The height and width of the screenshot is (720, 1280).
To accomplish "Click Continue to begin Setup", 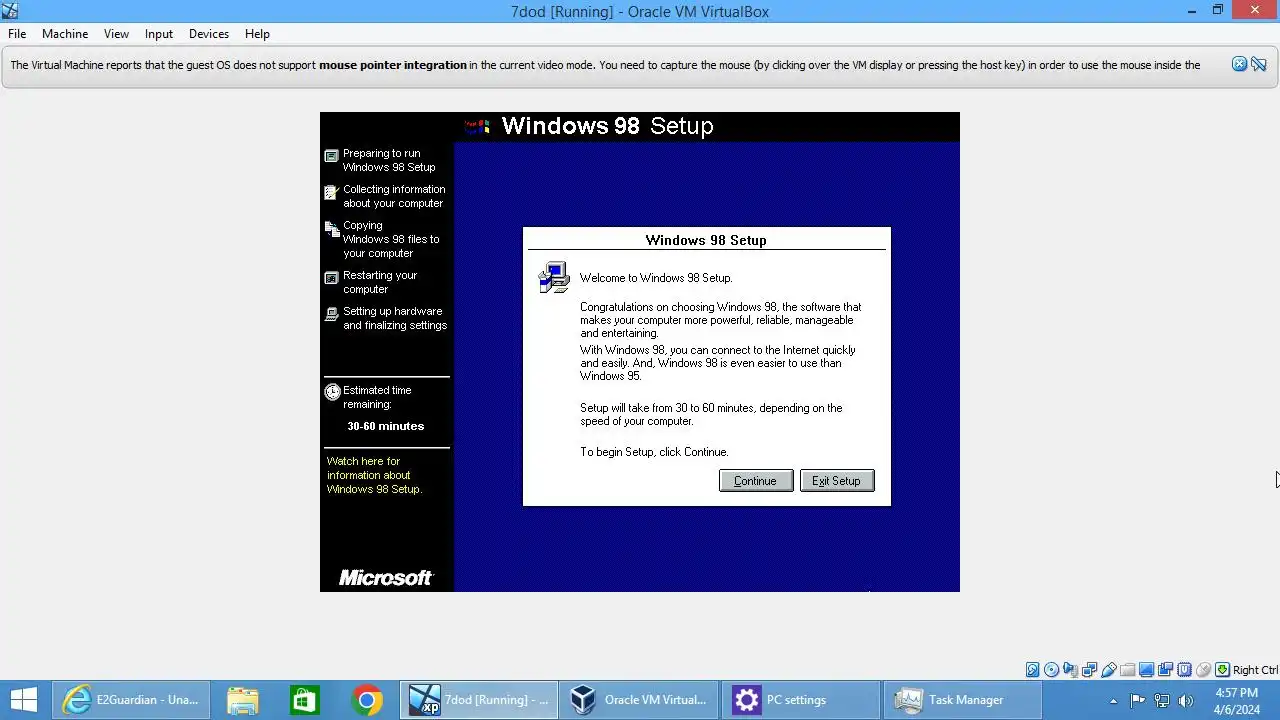I will 756,481.
